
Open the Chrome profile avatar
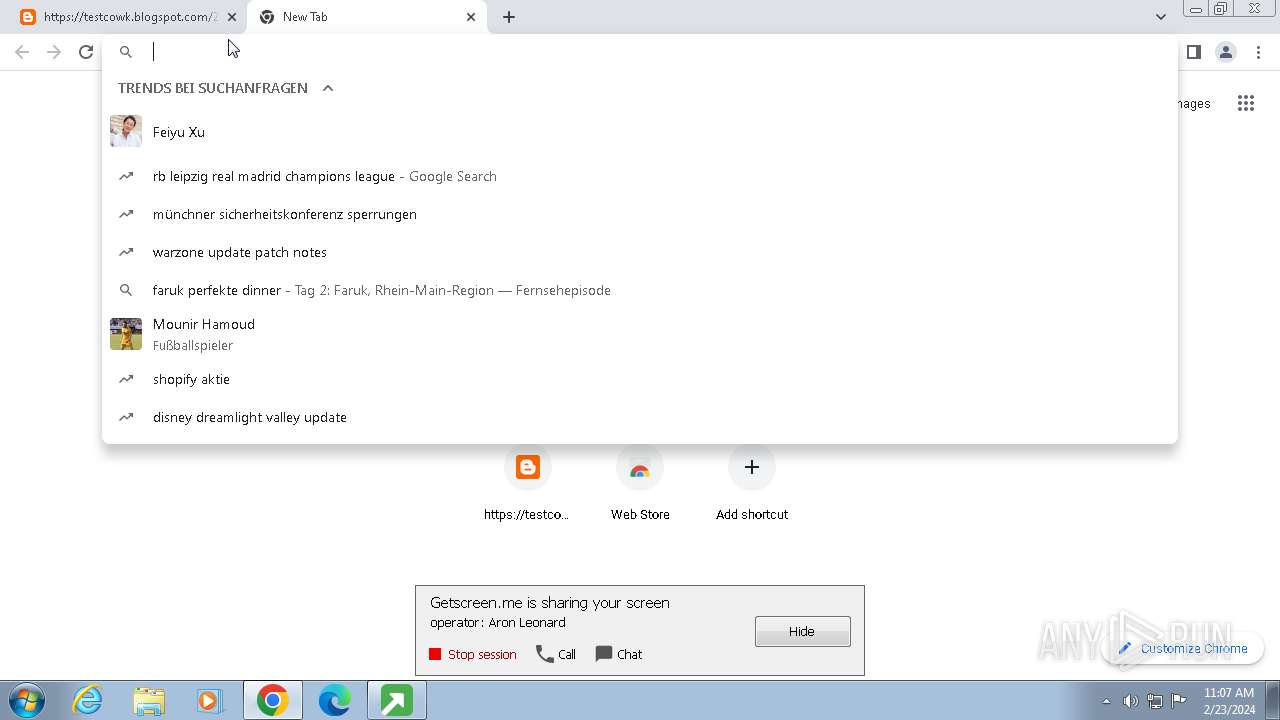pos(1225,52)
